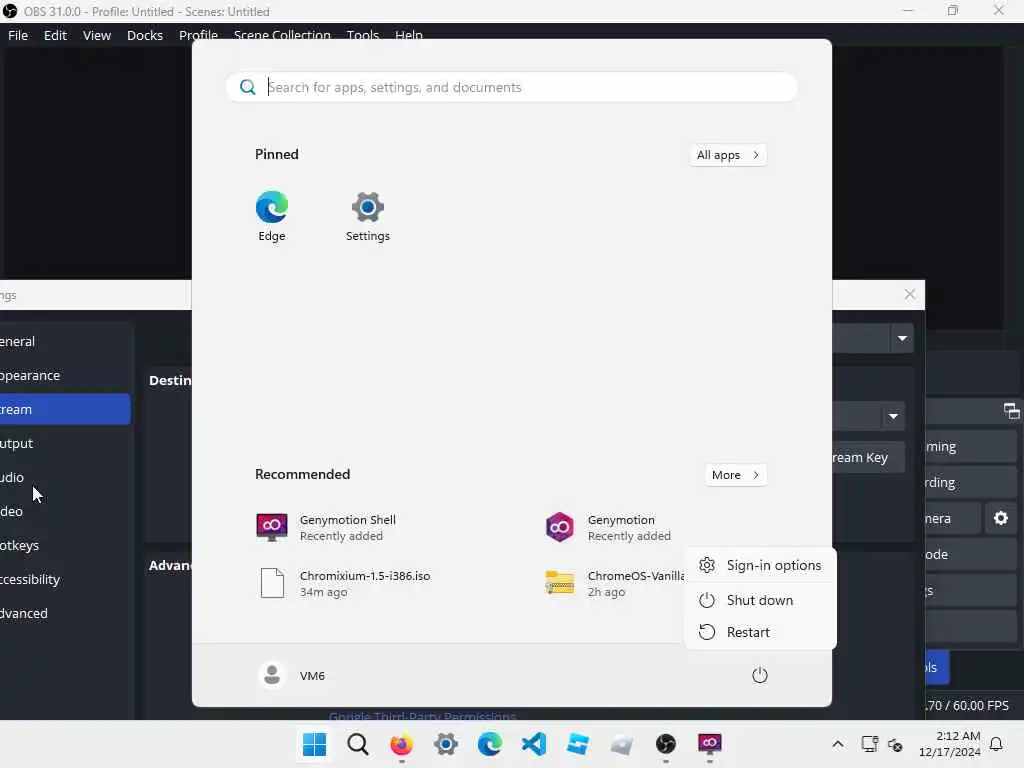Expand All apps list
The image size is (1024, 768).
point(728,155)
